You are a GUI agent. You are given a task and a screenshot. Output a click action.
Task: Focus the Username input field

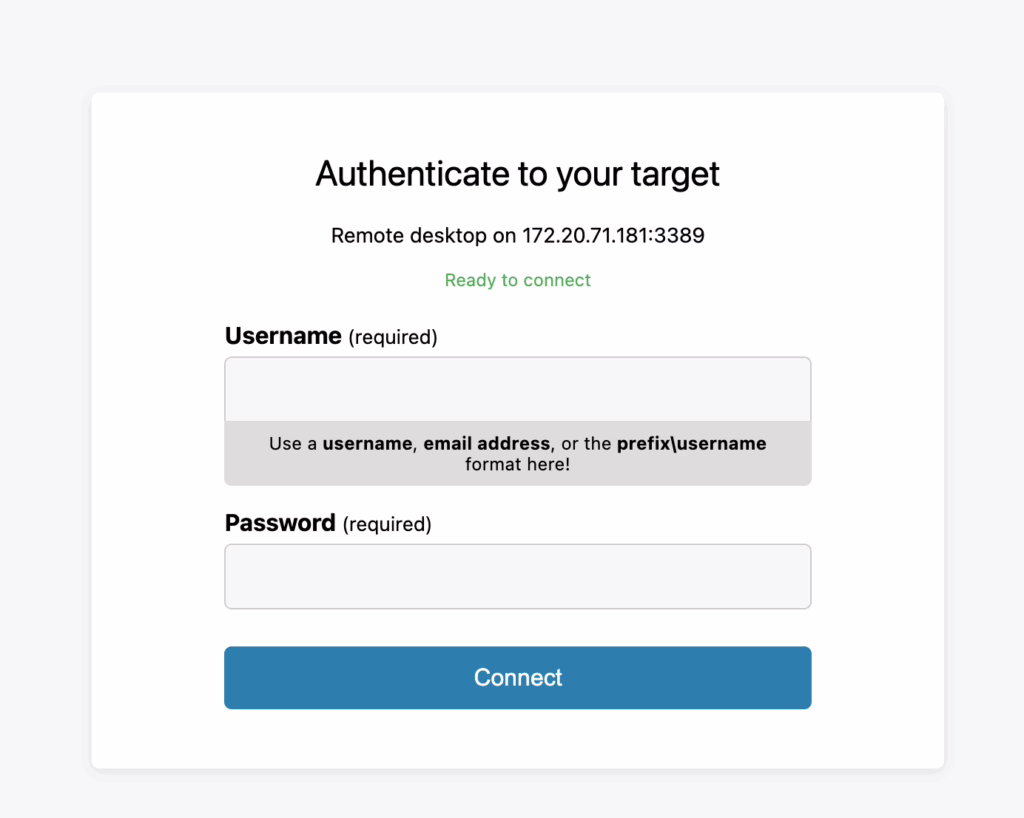point(517,389)
